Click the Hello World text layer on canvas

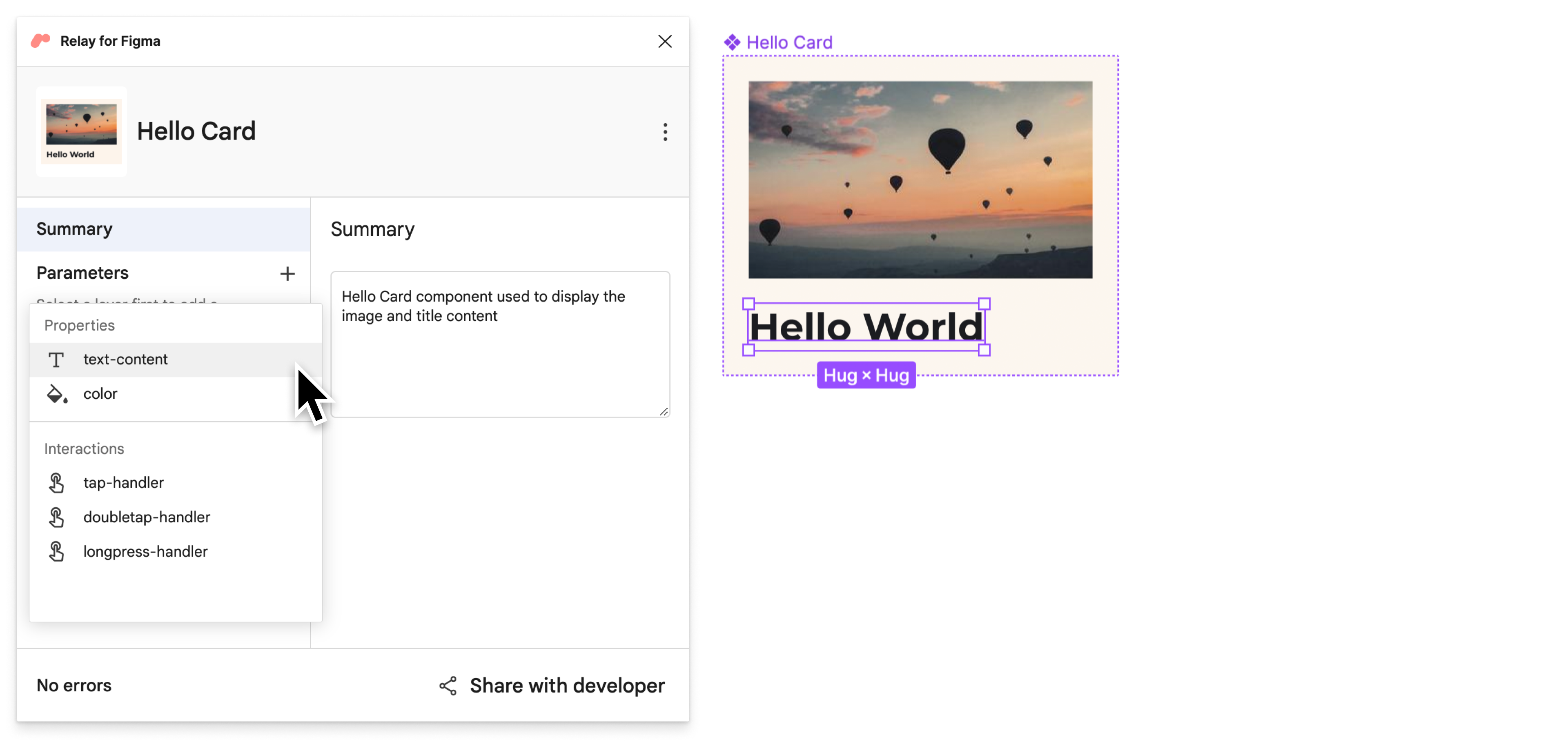tap(866, 325)
